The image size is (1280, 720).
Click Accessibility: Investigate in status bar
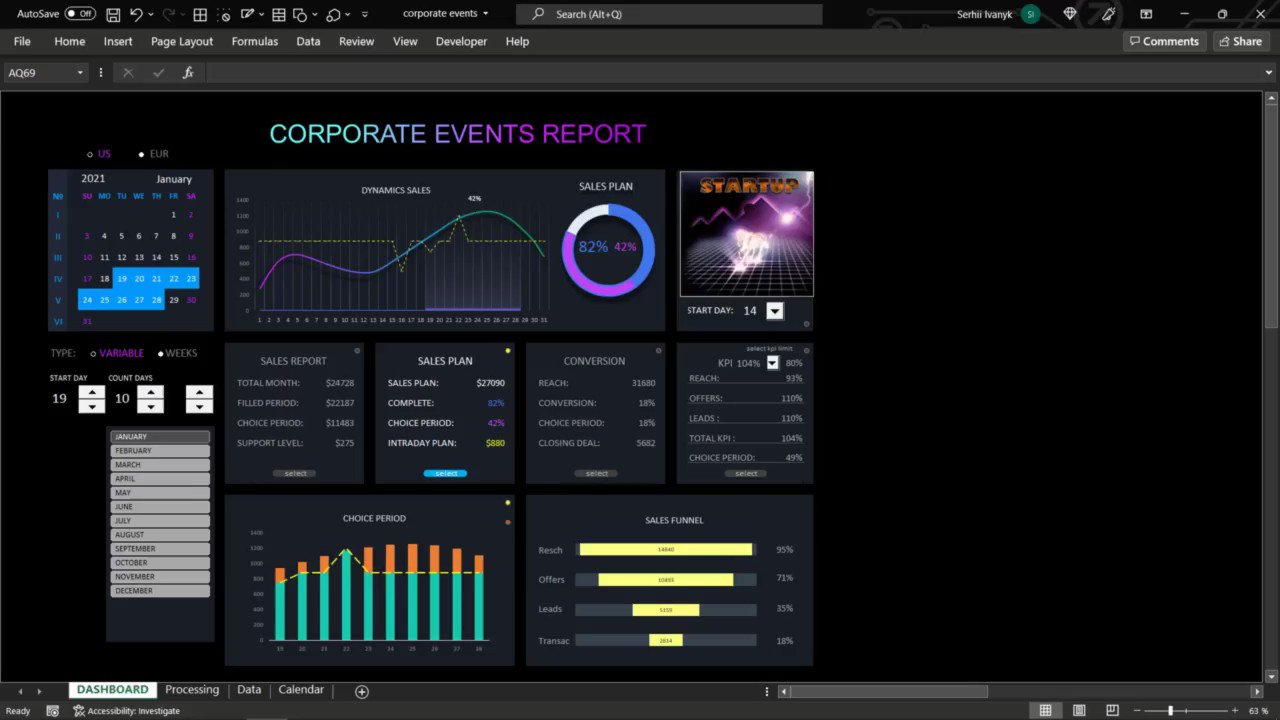tap(126, 711)
